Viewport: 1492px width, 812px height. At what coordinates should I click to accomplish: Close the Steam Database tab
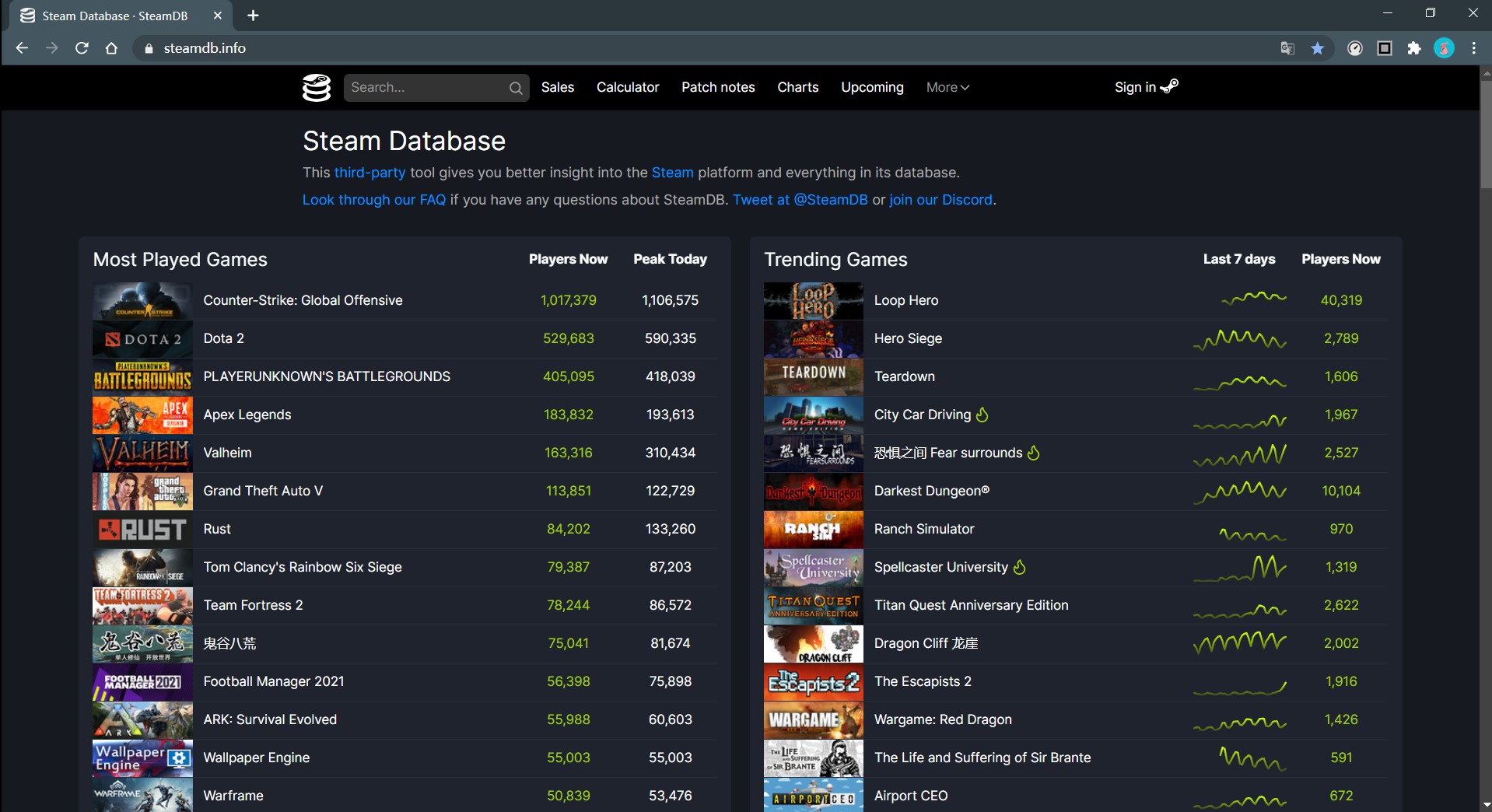218,16
